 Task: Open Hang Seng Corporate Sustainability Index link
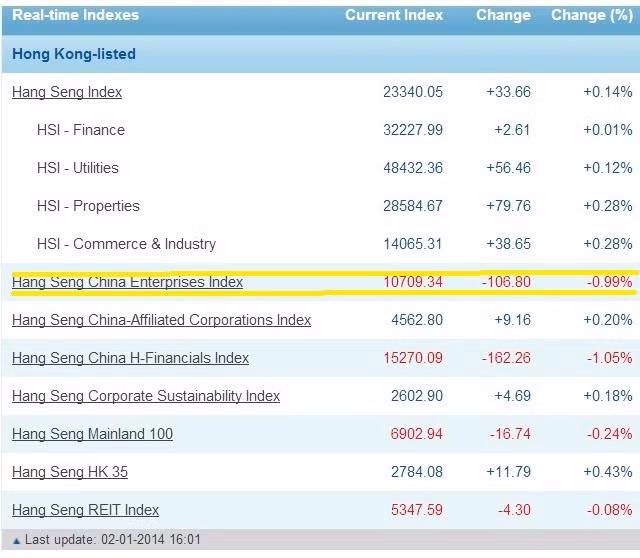[146, 396]
